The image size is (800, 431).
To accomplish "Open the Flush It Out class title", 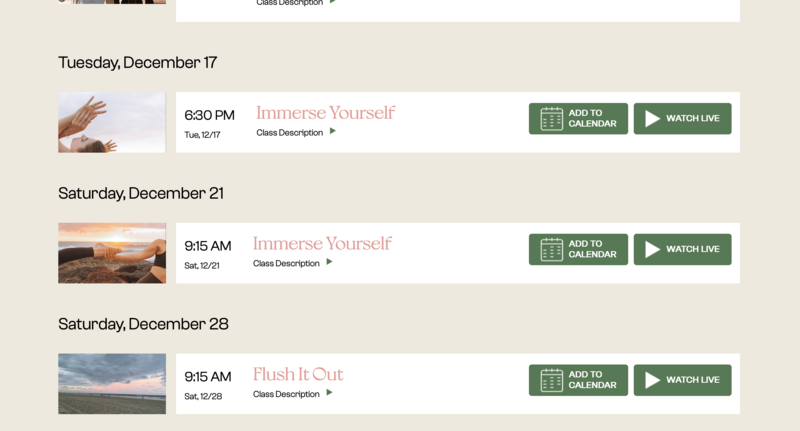I will click(298, 374).
